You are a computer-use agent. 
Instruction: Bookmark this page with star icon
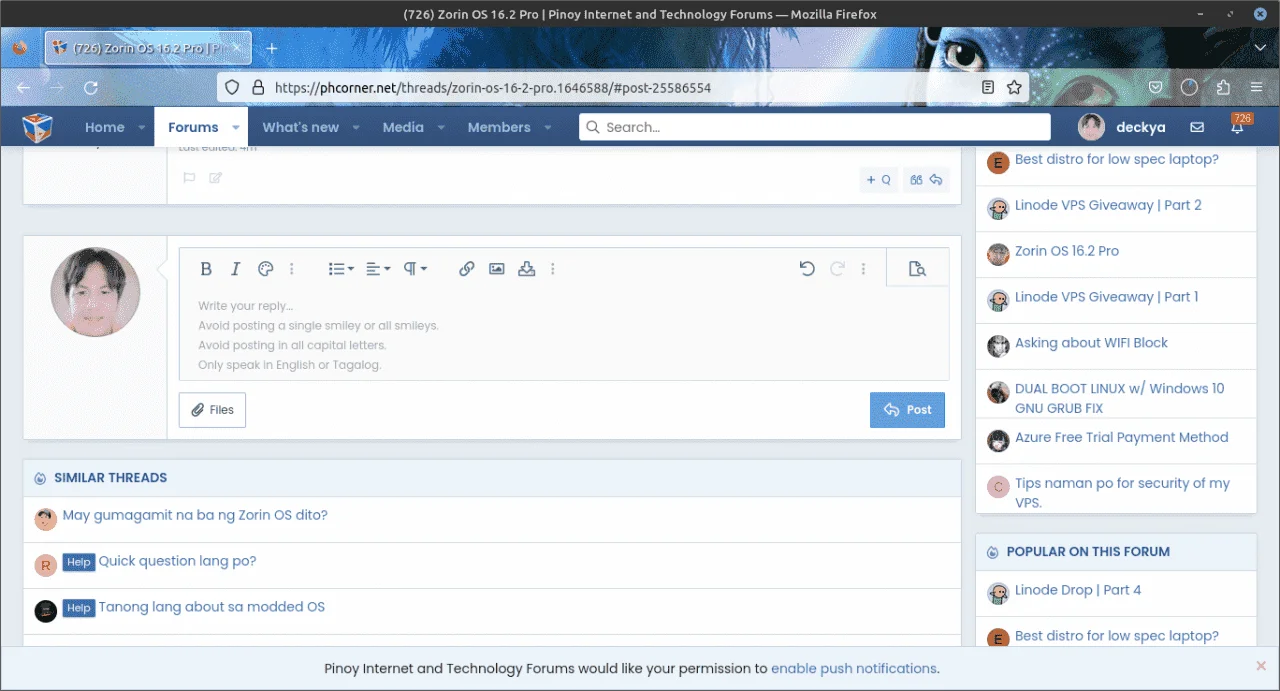pos(1014,87)
